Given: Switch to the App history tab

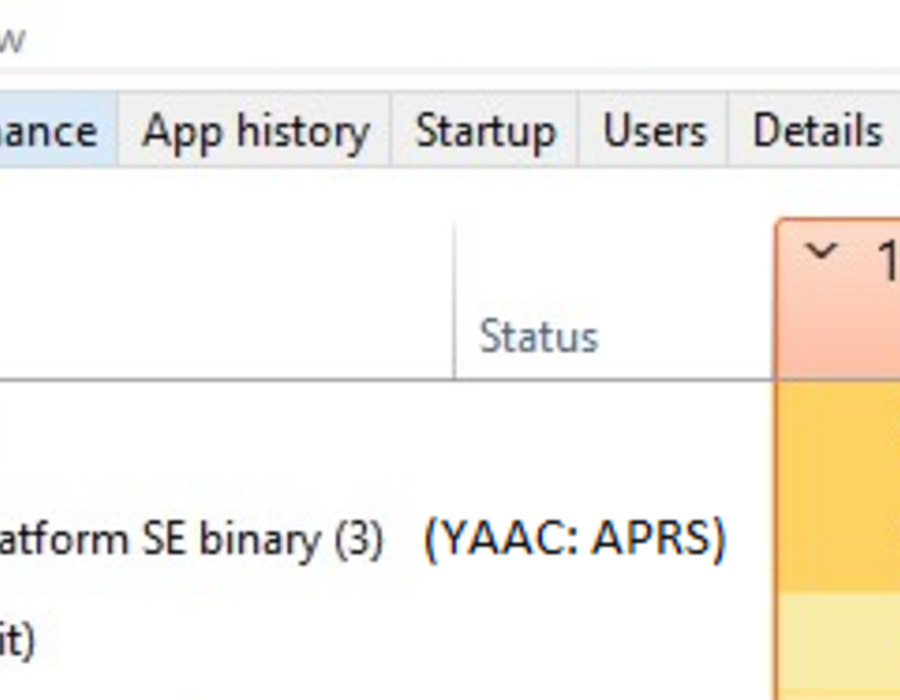Looking at the screenshot, I should [x=255, y=130].
